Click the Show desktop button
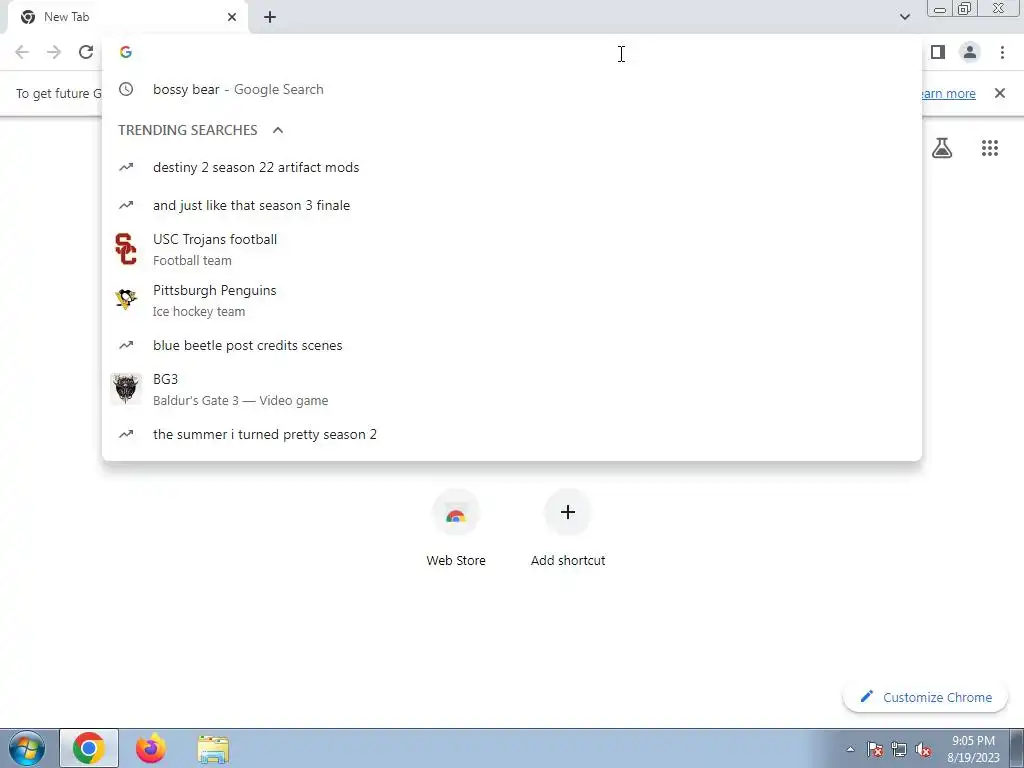1024x768 pixels. click(1017, 748)
